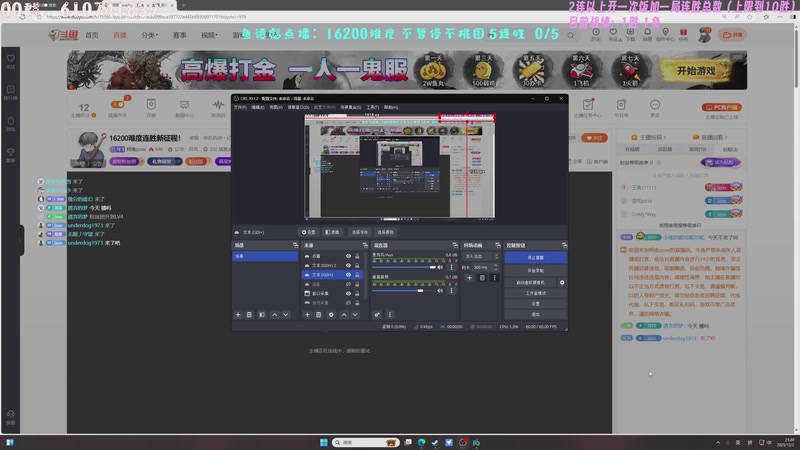
Task: Open the 工具(T) menu in OBS
Action: 372,107
